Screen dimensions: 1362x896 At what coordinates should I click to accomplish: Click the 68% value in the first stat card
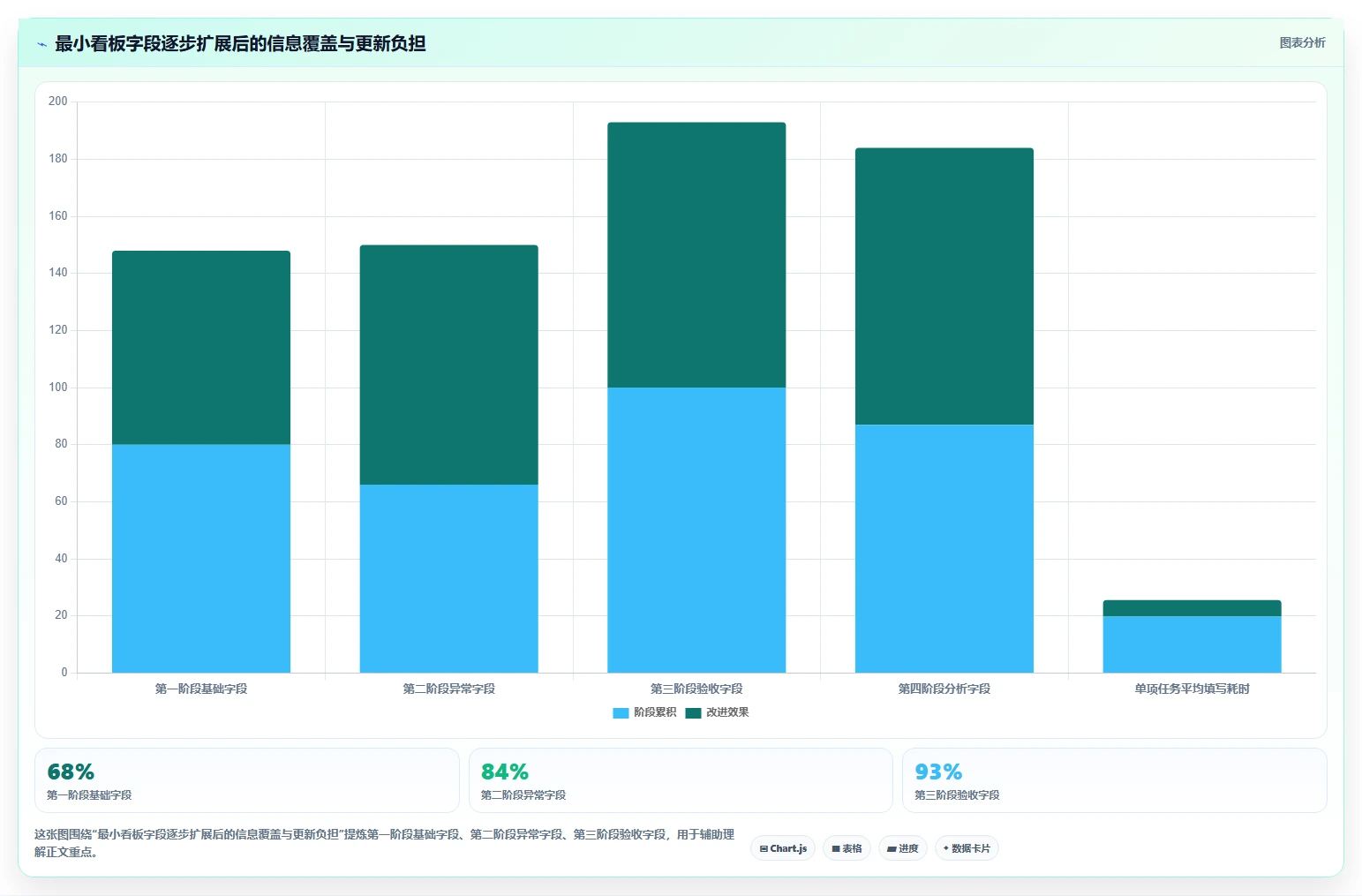[x=71, y=772]
